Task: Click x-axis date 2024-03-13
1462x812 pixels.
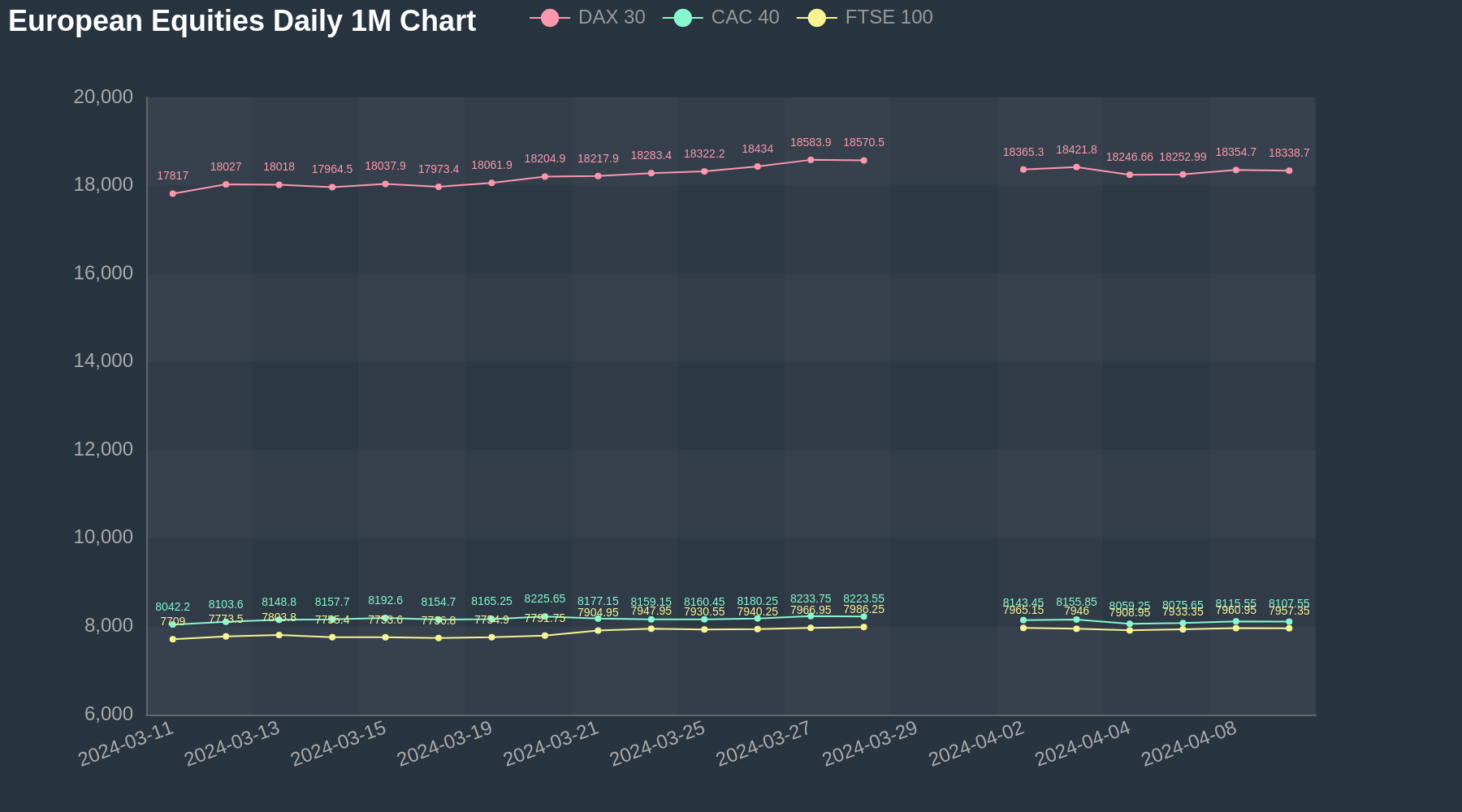Action: [x=233, y=743]
